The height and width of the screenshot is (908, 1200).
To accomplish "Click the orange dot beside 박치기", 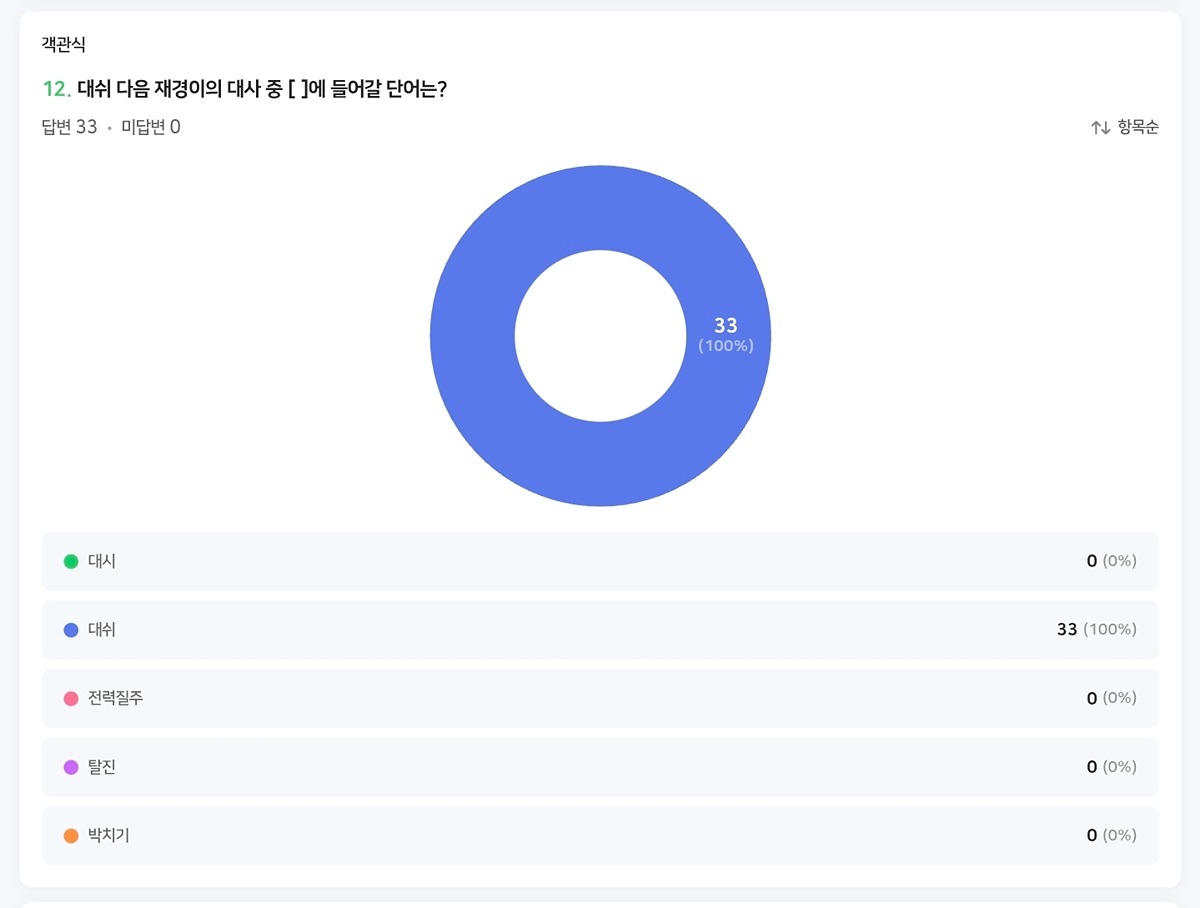I will (x=71, y=836).
